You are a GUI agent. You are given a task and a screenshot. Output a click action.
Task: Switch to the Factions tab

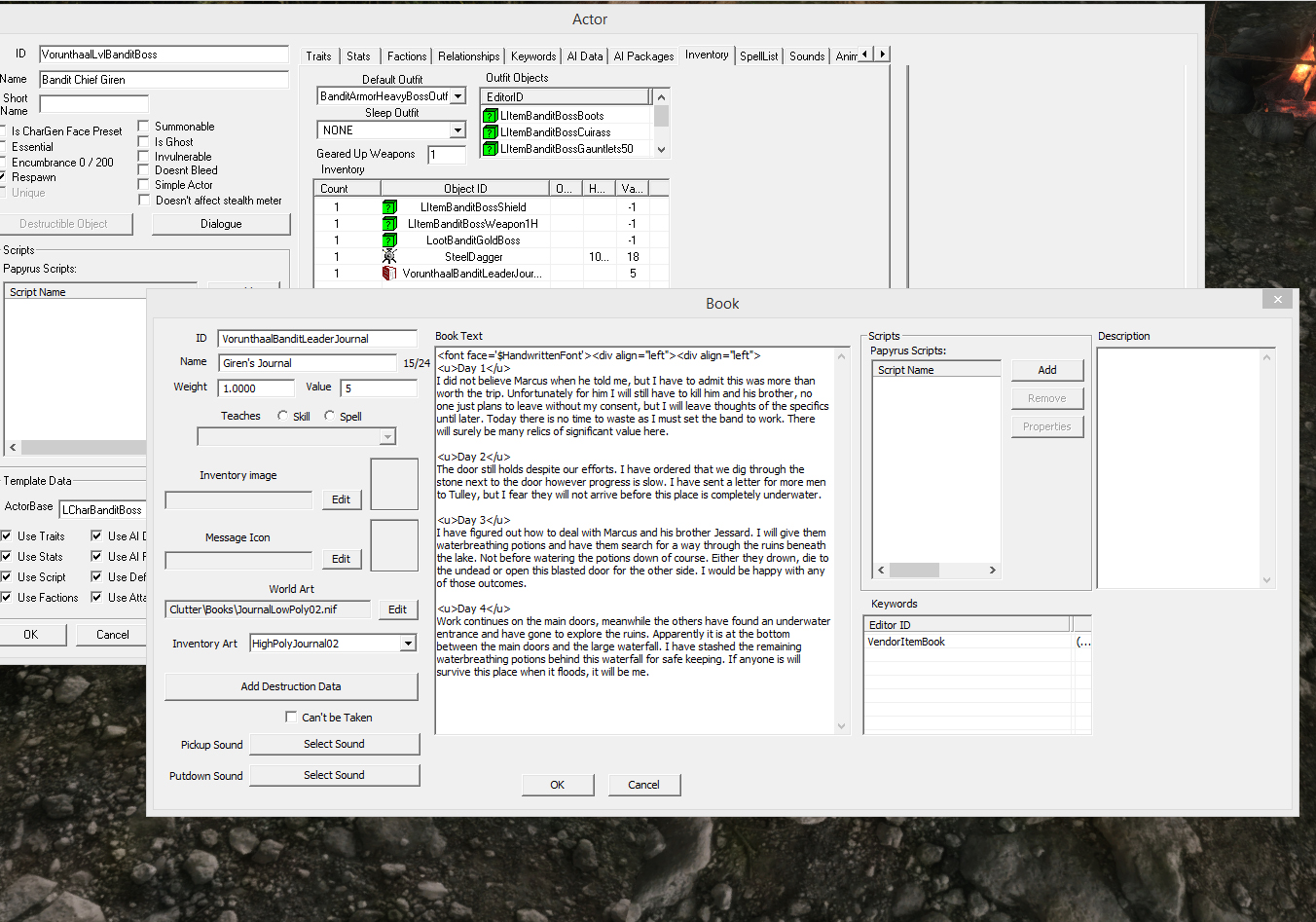[407, 56]
